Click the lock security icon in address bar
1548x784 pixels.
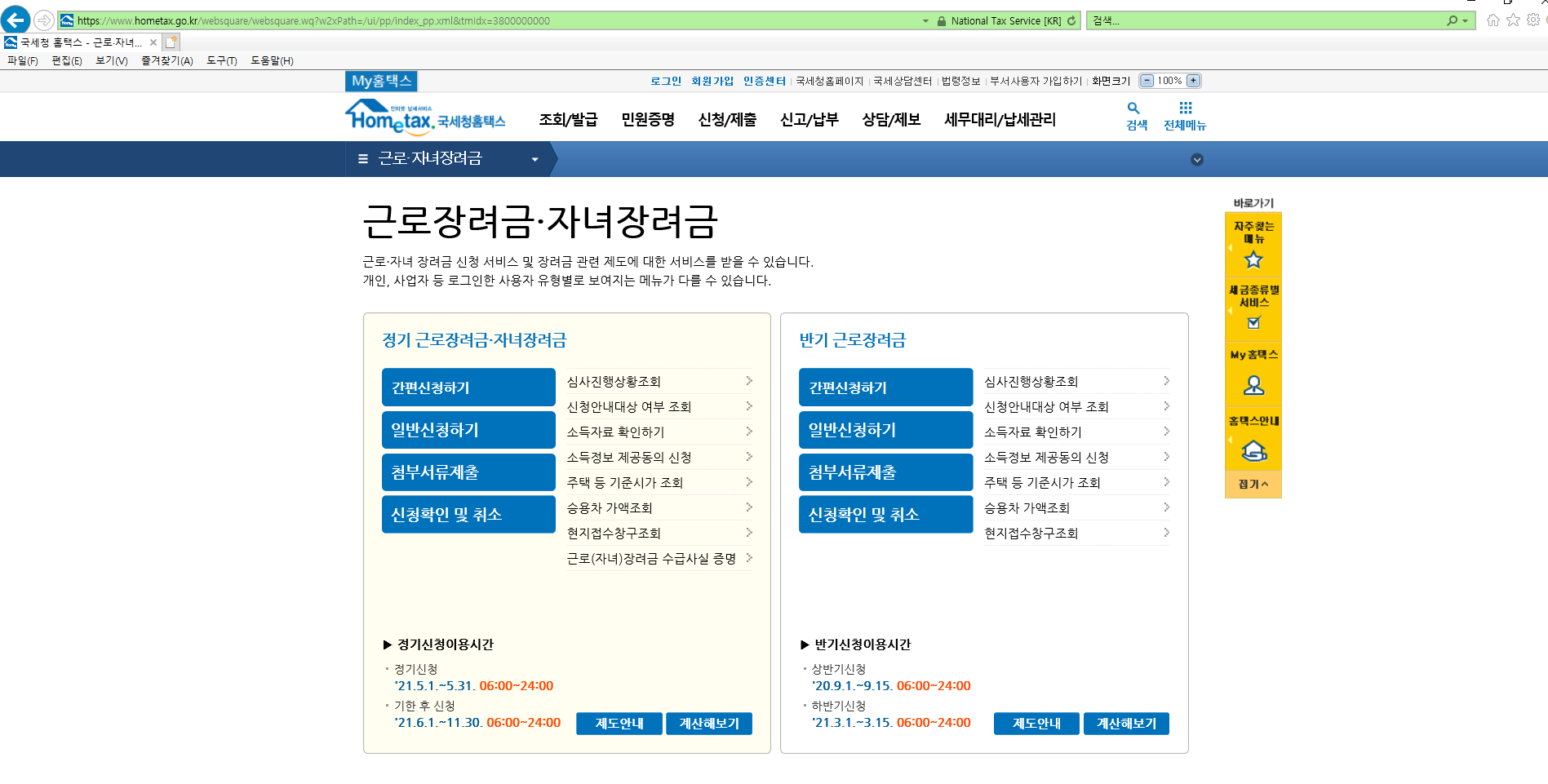coord(942,21)
